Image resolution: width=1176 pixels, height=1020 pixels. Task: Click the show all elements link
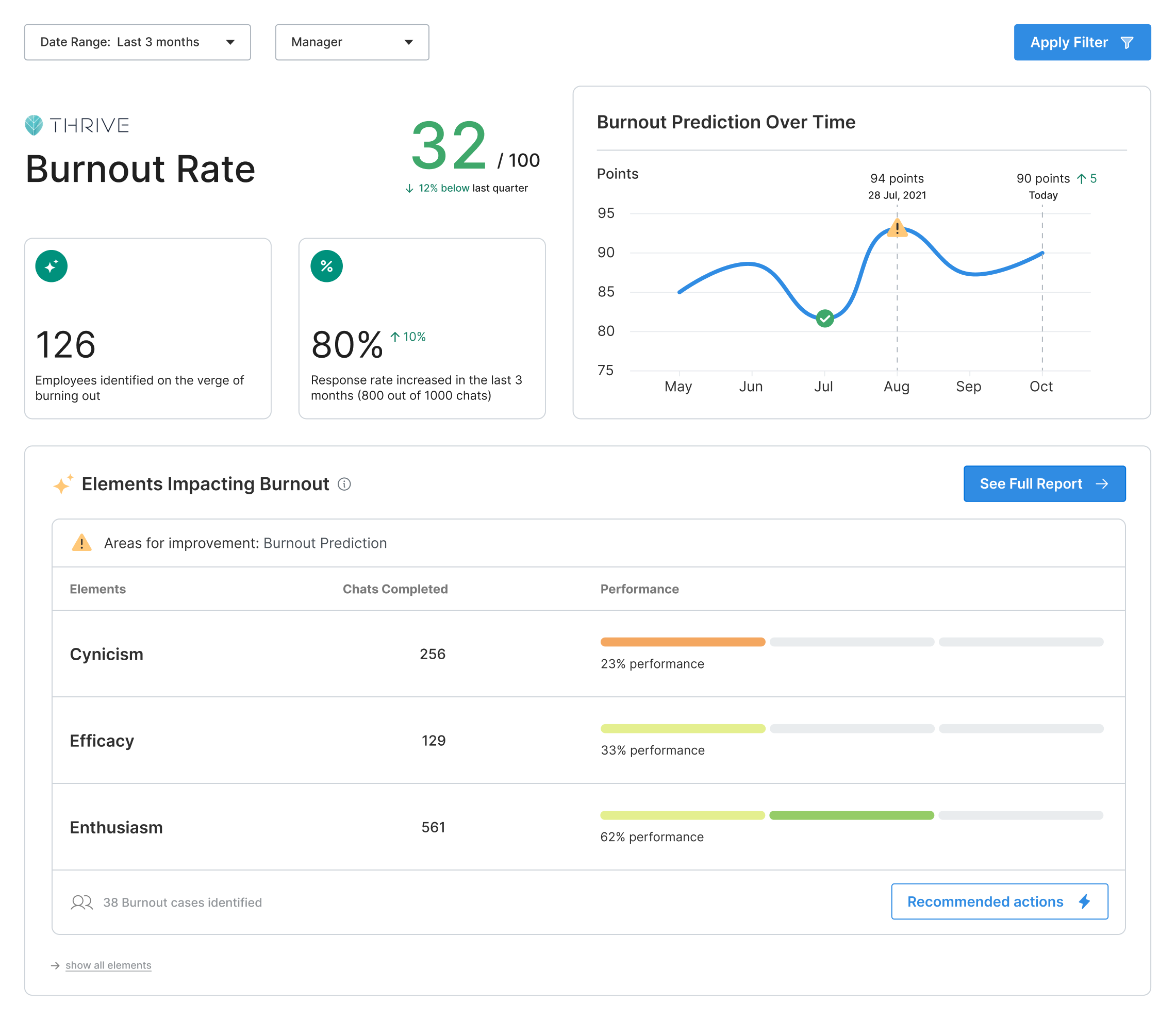[108, 965]
